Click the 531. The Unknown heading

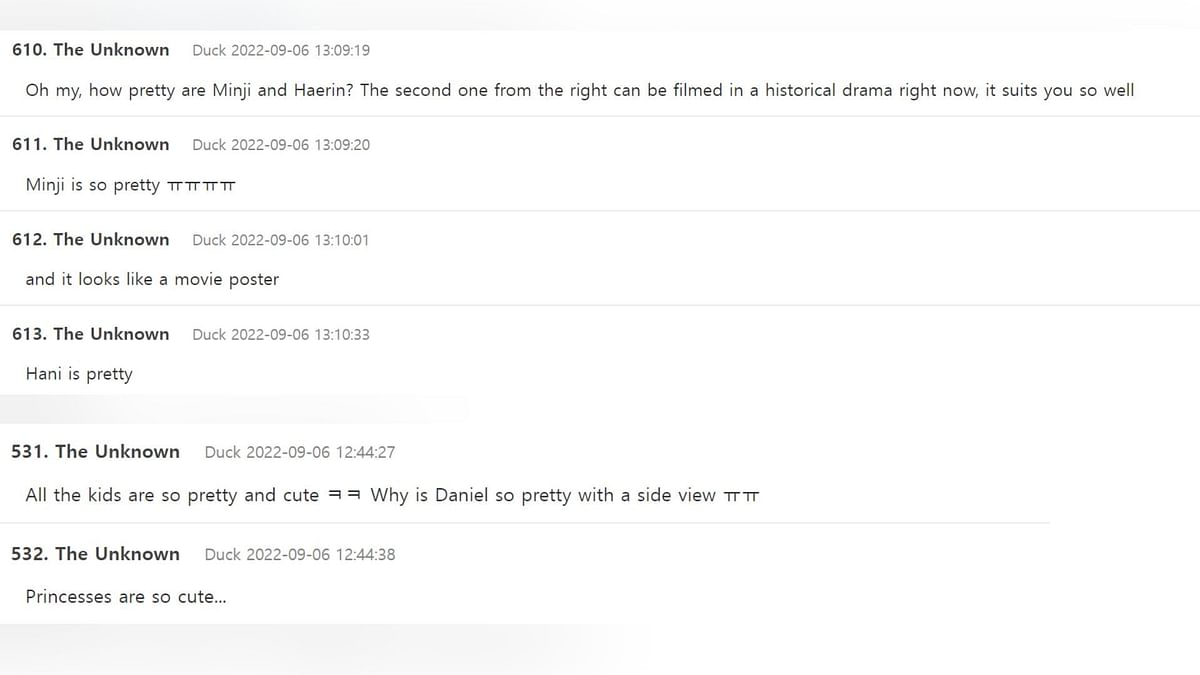[96, 451]
